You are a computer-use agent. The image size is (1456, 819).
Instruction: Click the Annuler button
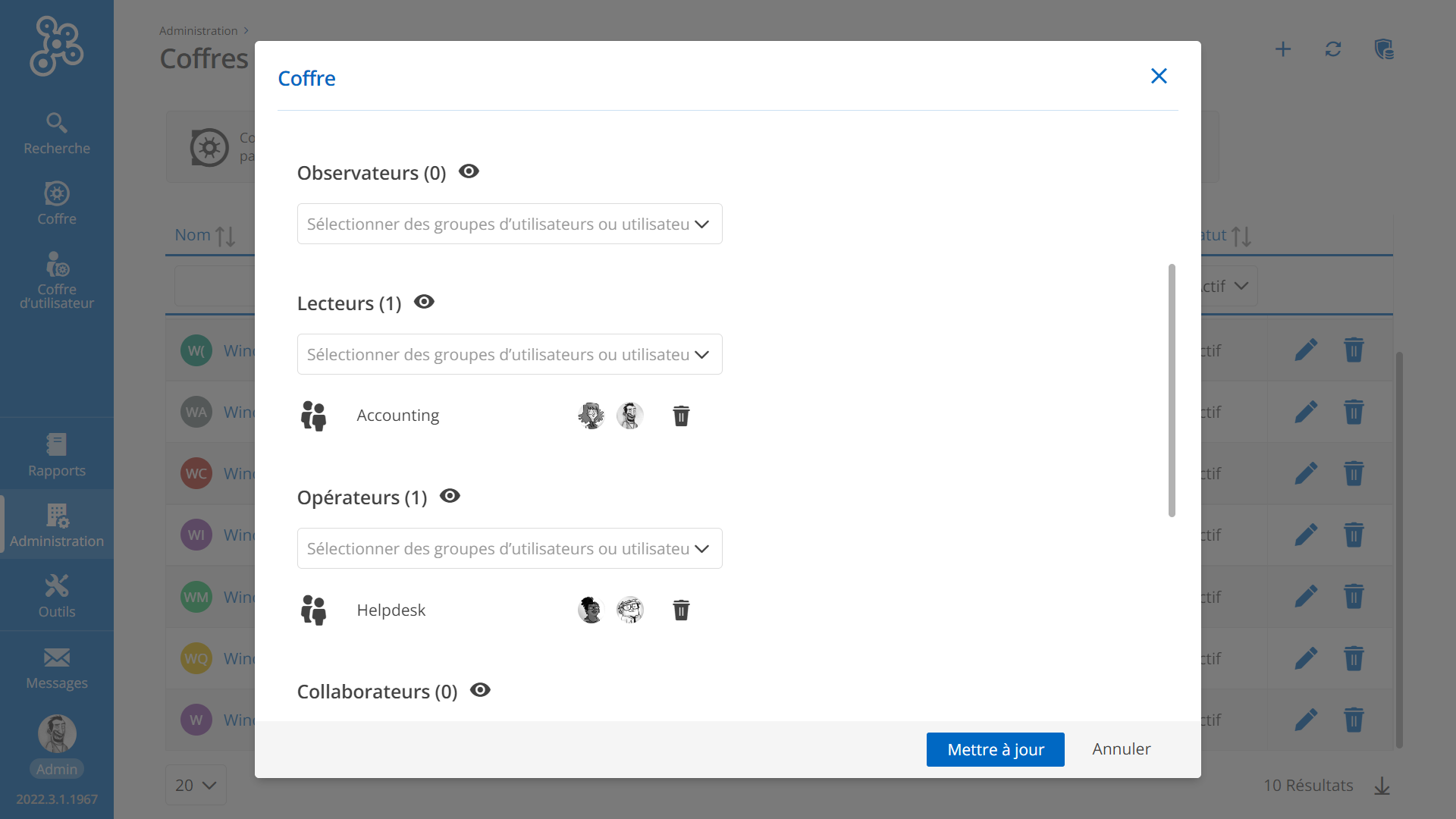point(1121,749)
